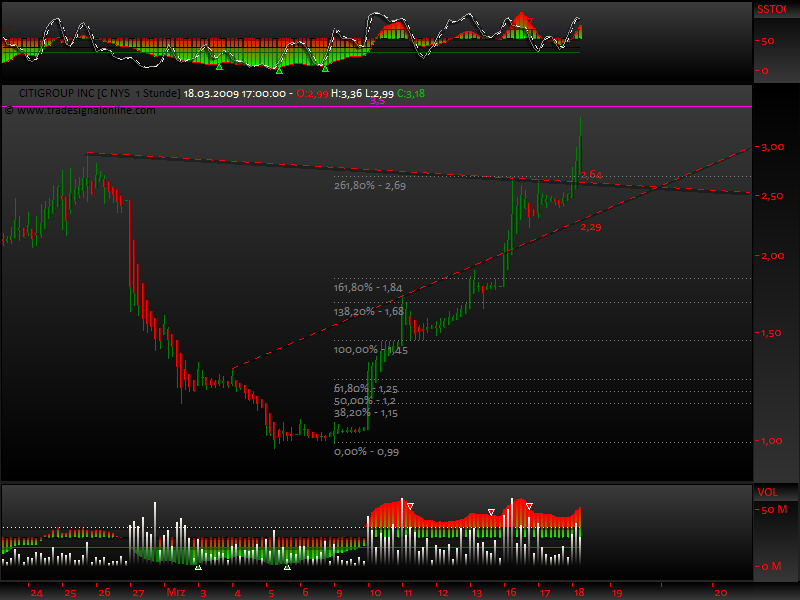Screen dimensions: 800x600
Task: Click the red 2,29 trendline value
Action: coord(591,227)
